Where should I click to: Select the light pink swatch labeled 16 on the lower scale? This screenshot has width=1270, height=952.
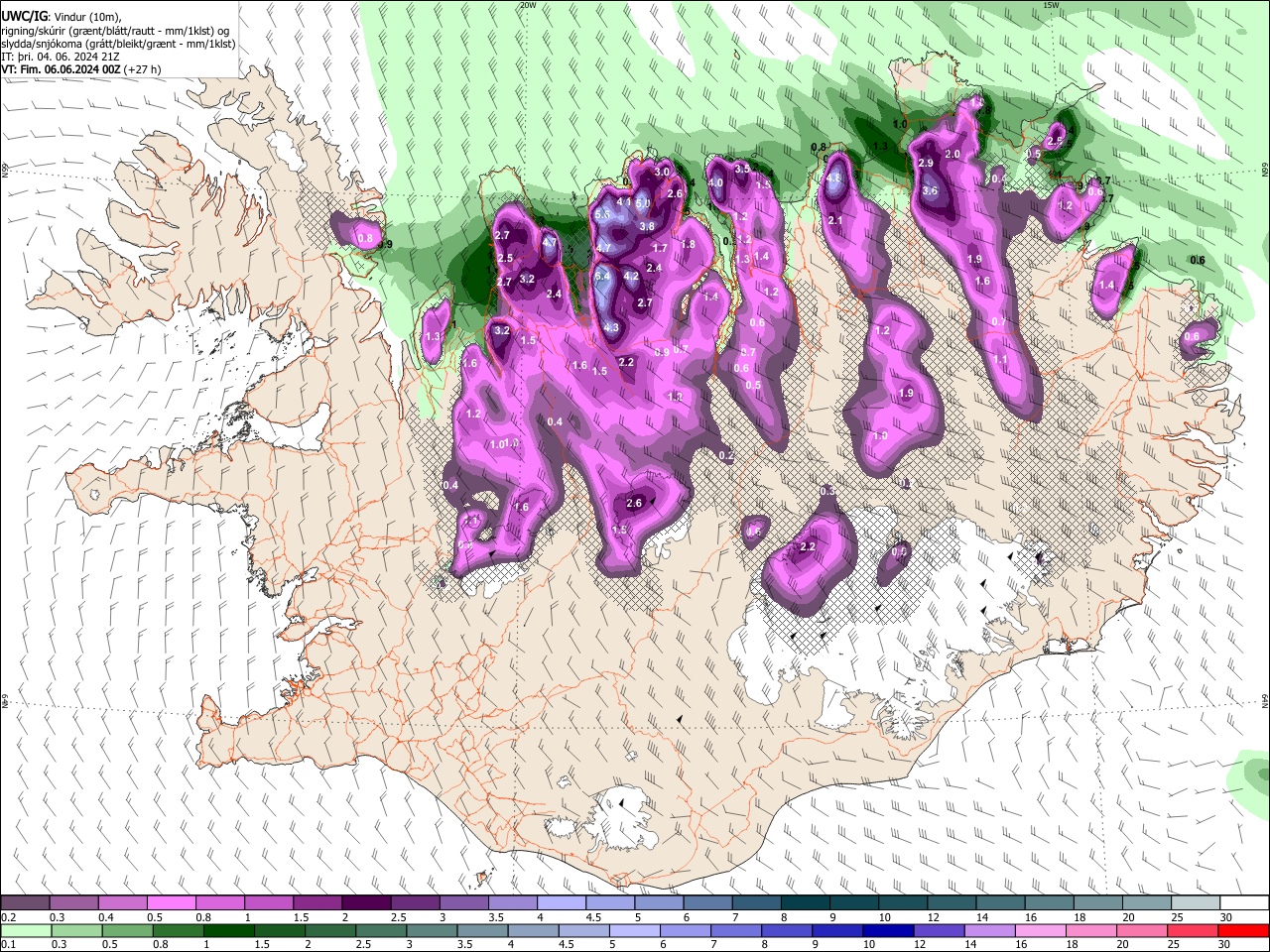(1041, 930)
